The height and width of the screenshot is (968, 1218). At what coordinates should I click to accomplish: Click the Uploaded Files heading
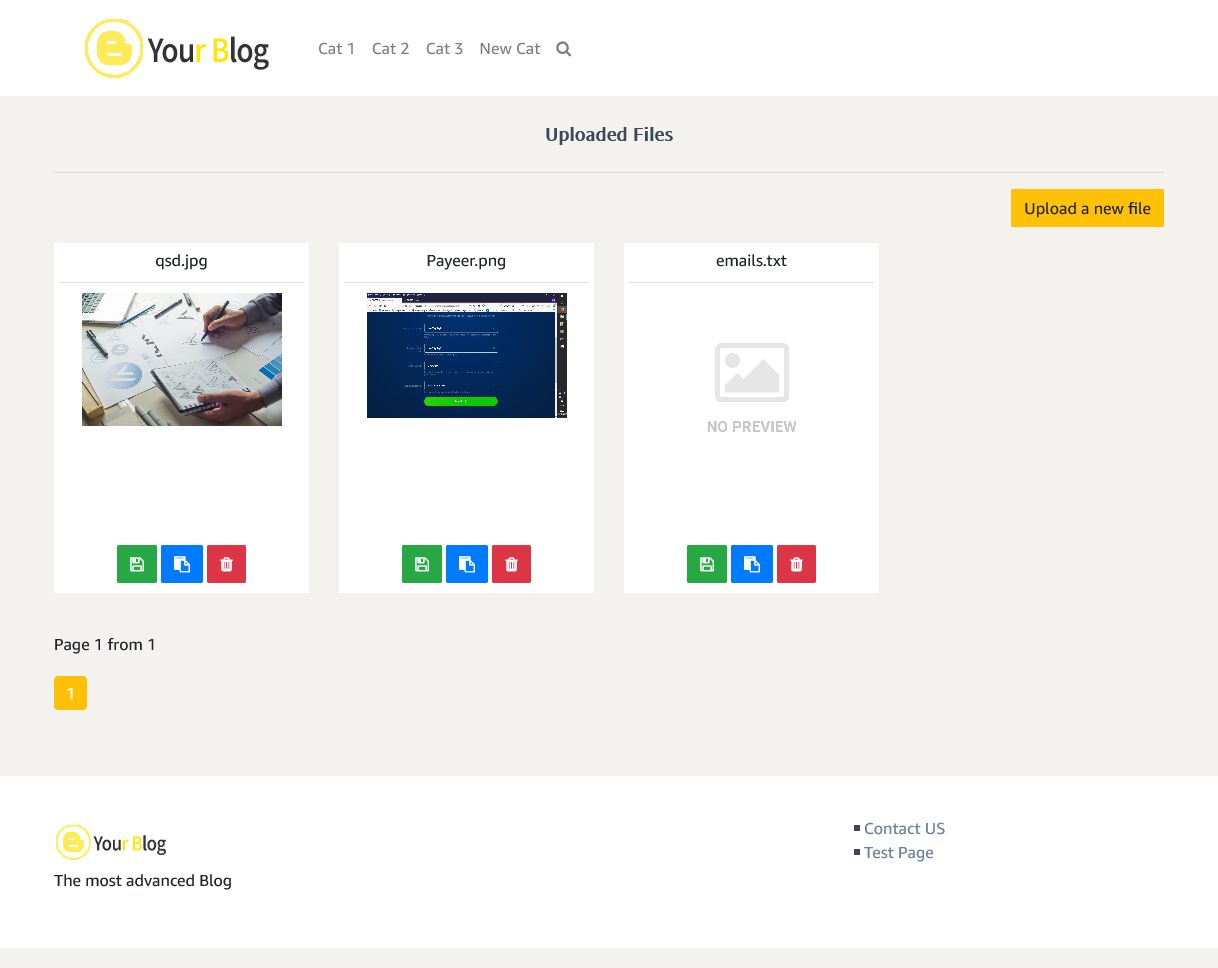[609, 134]
